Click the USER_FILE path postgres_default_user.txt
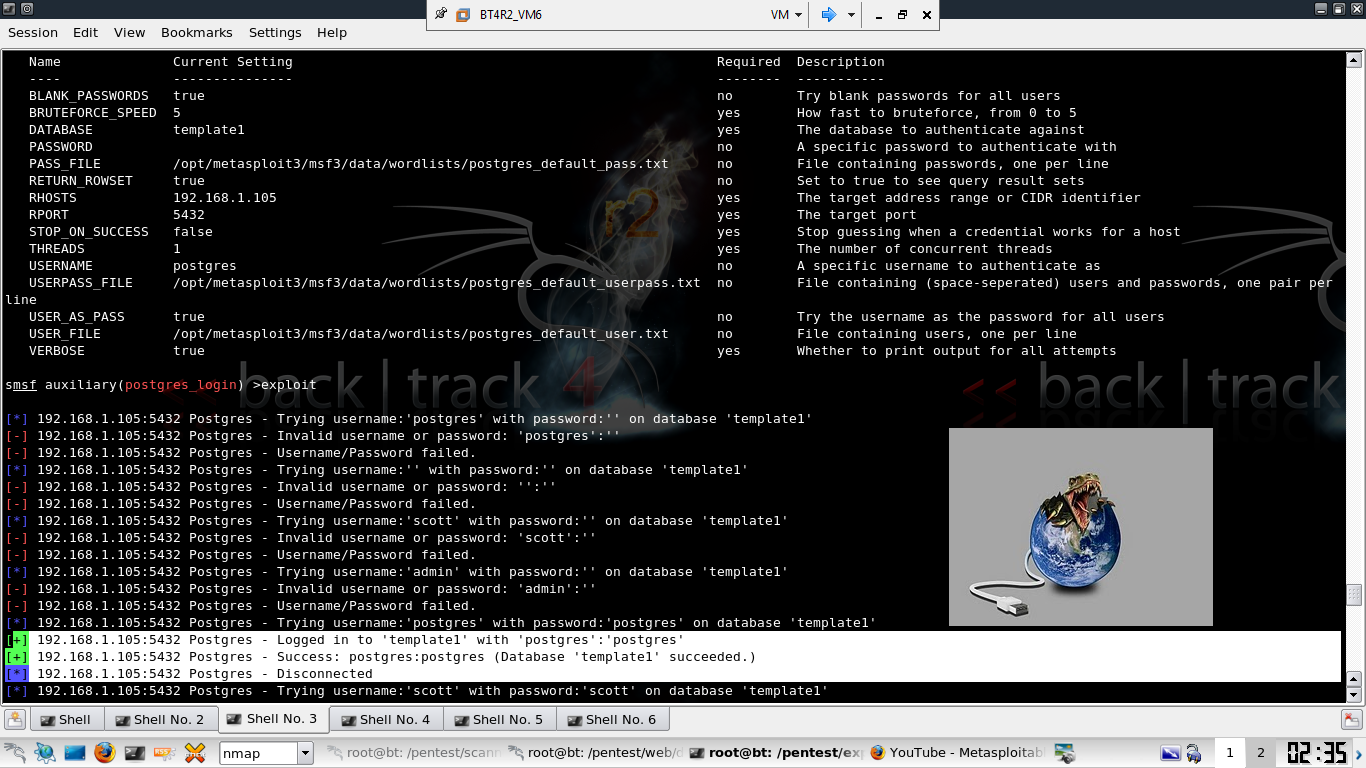The height and width of the screenshot is (768, 1366). pos(421,334)
